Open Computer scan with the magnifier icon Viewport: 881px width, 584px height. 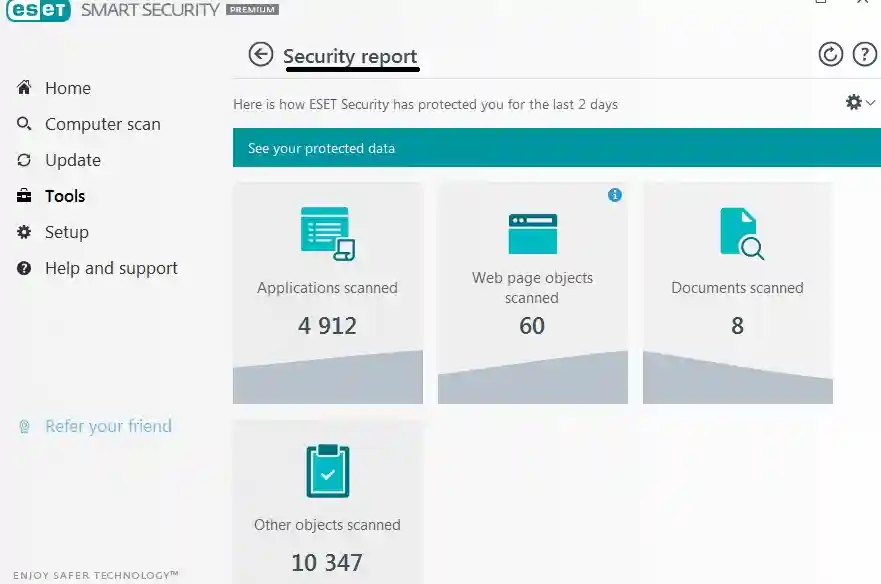(23, 124)
